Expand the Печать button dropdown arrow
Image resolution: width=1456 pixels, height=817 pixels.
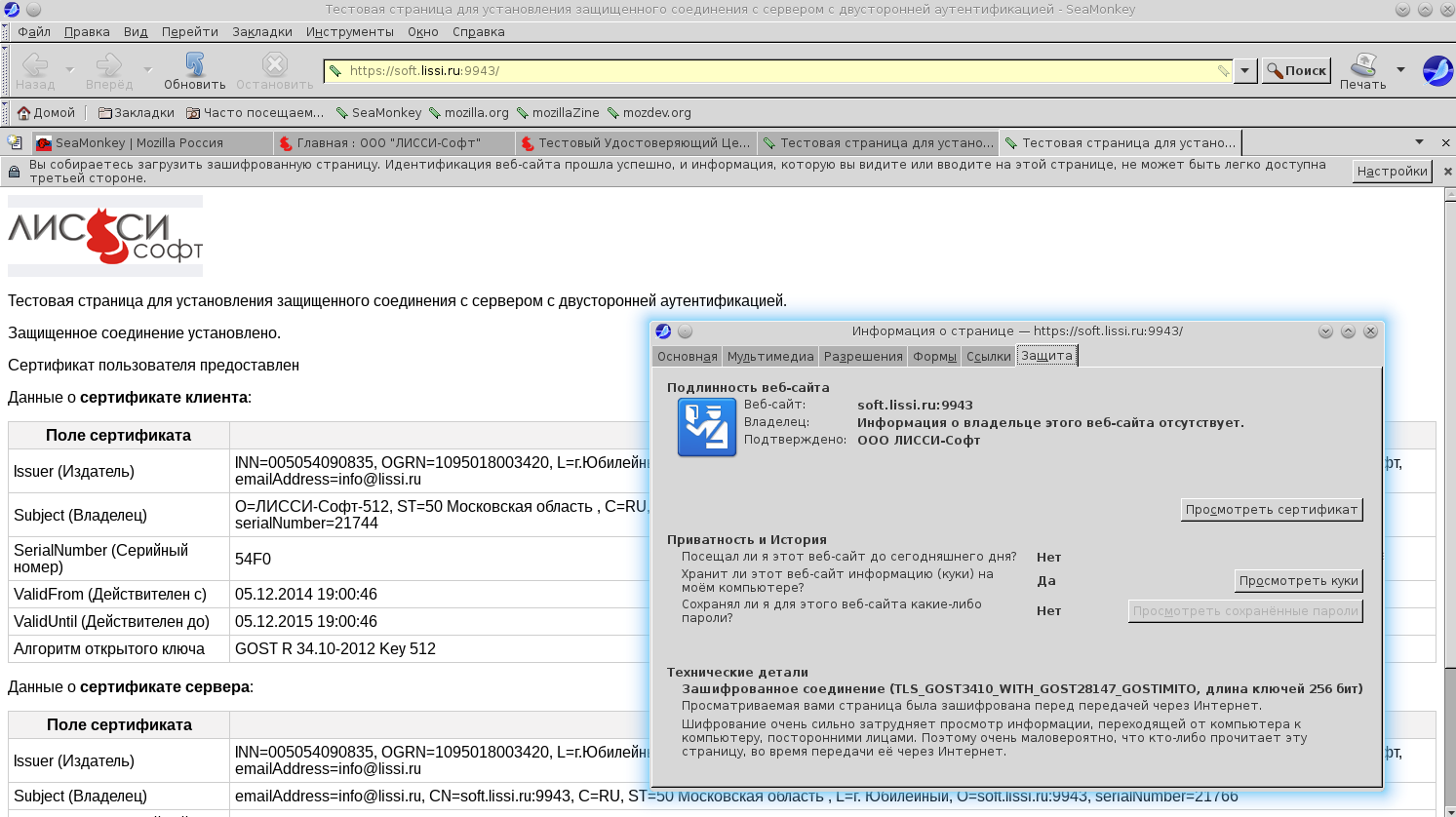[1400, 70]
